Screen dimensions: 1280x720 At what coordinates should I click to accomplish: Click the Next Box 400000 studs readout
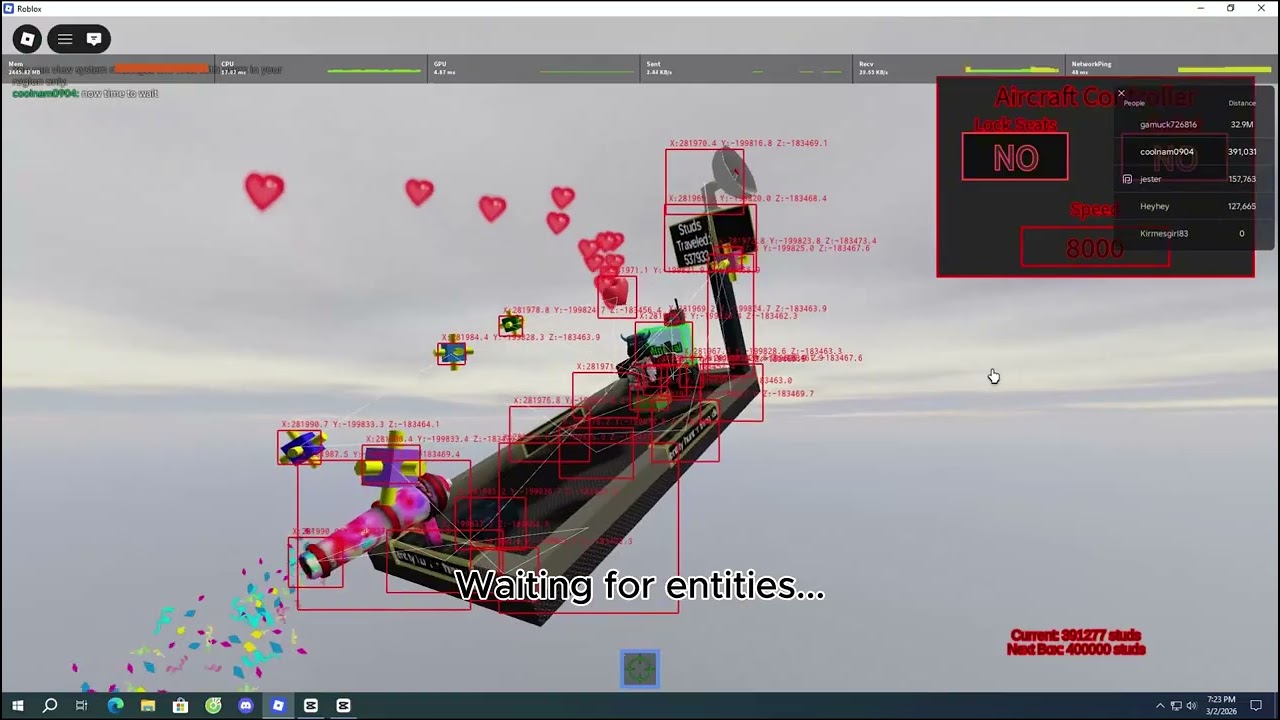click(x=1075, y=649)
